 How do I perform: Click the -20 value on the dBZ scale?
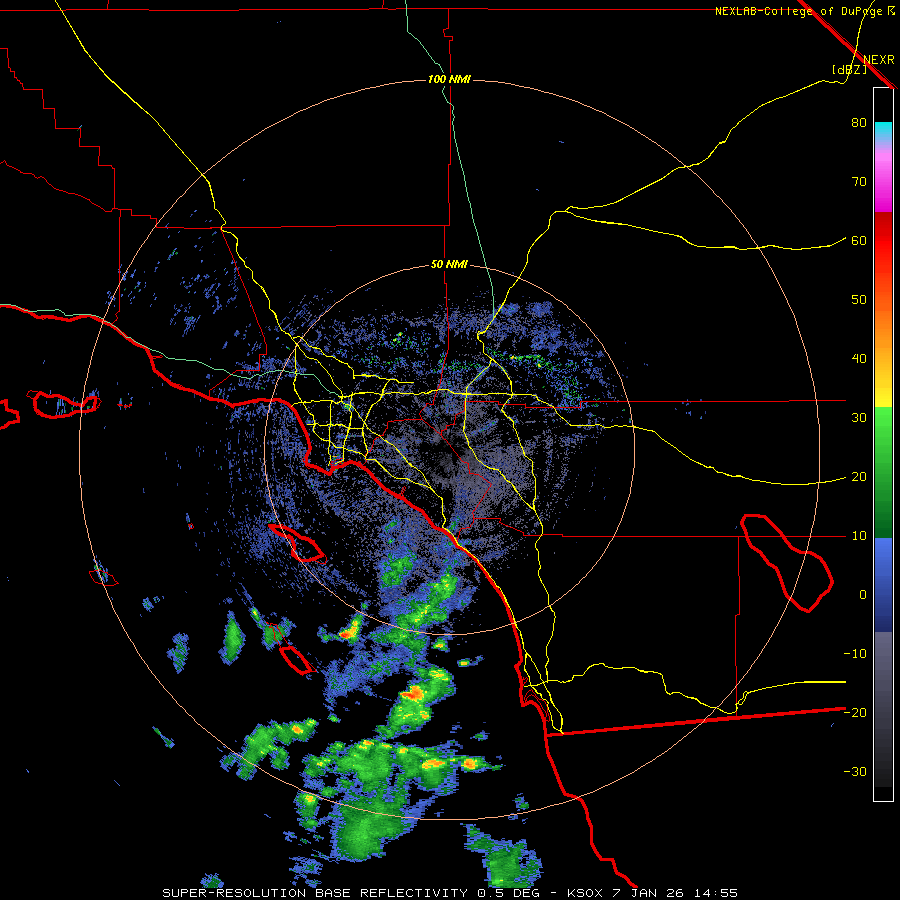[x=855, y=713]
